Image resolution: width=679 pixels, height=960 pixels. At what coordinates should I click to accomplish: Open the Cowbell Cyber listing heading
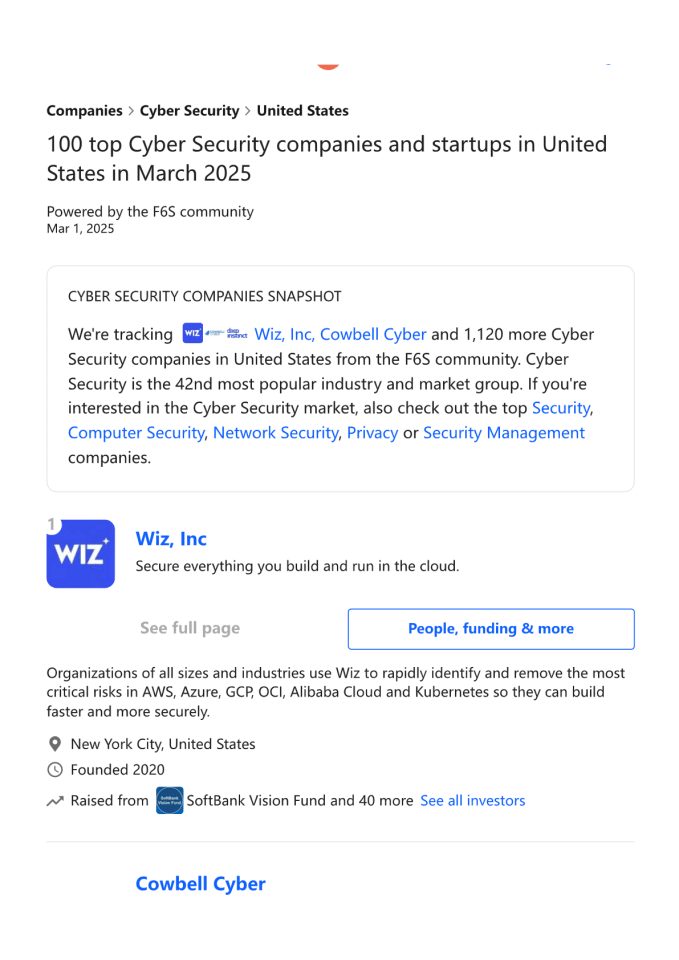coord(200,884)
